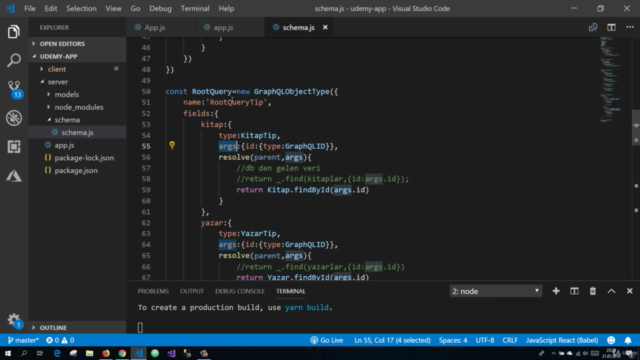Close the terminal panel

tap(629, 291)
